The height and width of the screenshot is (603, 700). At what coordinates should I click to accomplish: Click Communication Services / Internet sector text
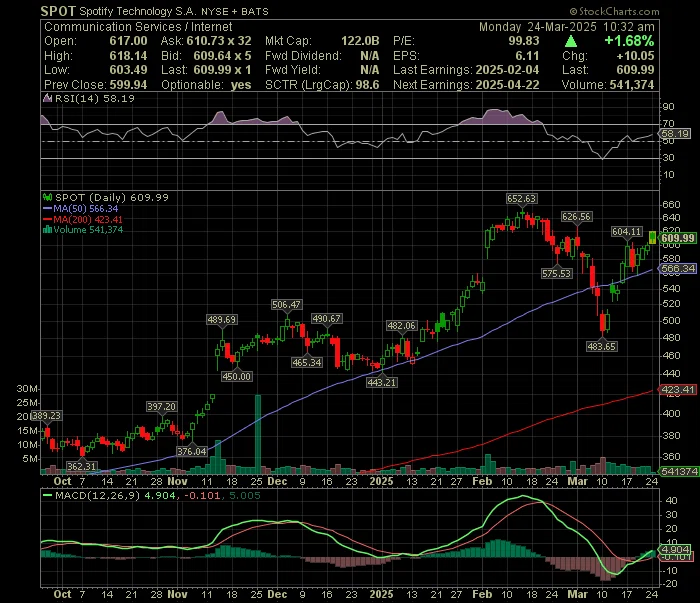pos(138,26)
